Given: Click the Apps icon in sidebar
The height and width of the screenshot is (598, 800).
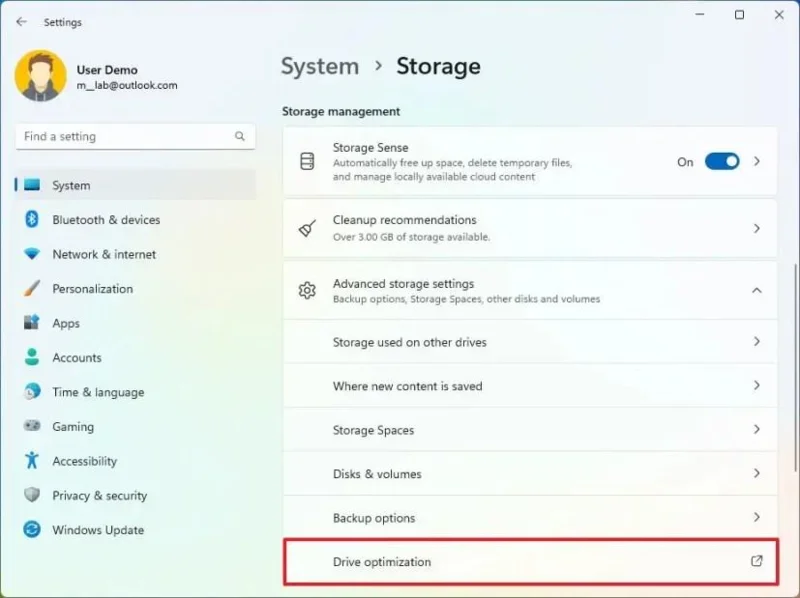Looking at the screenshot, I should (x=32, y=322).
